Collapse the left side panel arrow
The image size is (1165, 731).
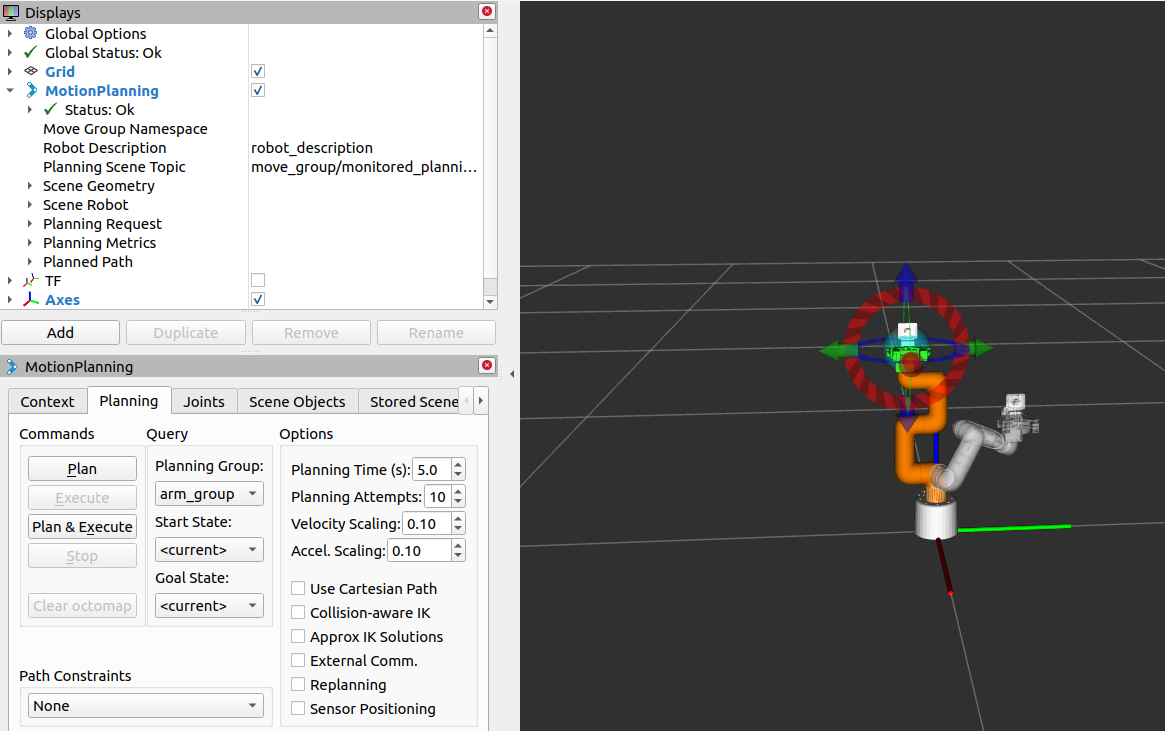[x=512, y=374]
